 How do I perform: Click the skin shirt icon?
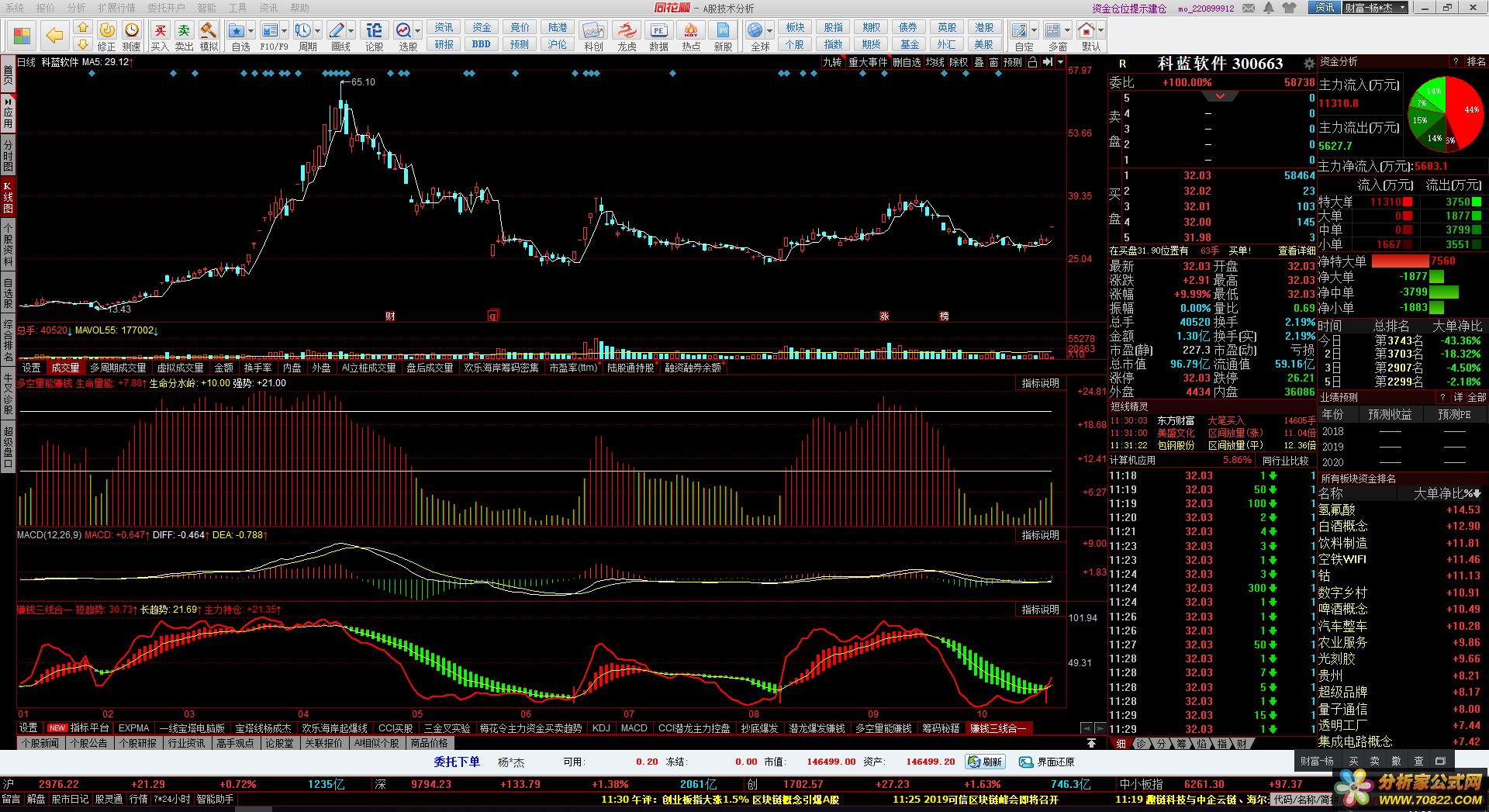click(1289, 8)
